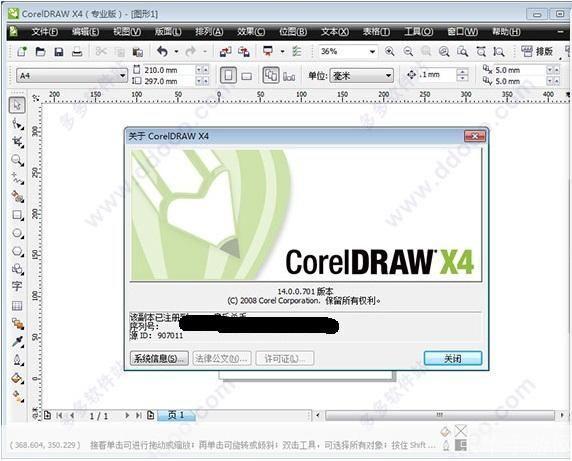Click the Open folder icon
This screenshot has height=461, width=572.
tap(40, 52)
